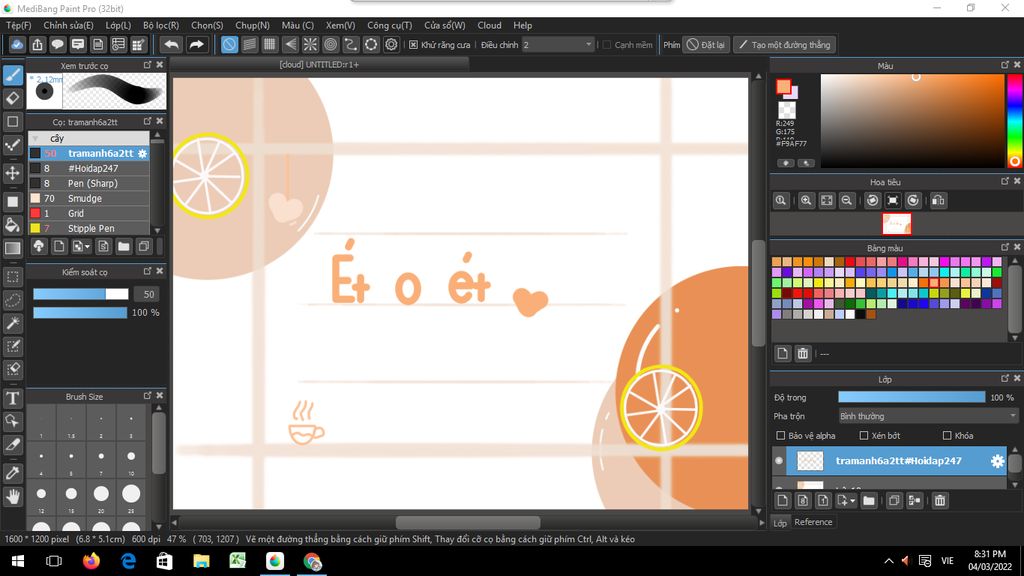Select the Move tool
This screenshot has height=576, width=1024.
(x=12, y=173)
